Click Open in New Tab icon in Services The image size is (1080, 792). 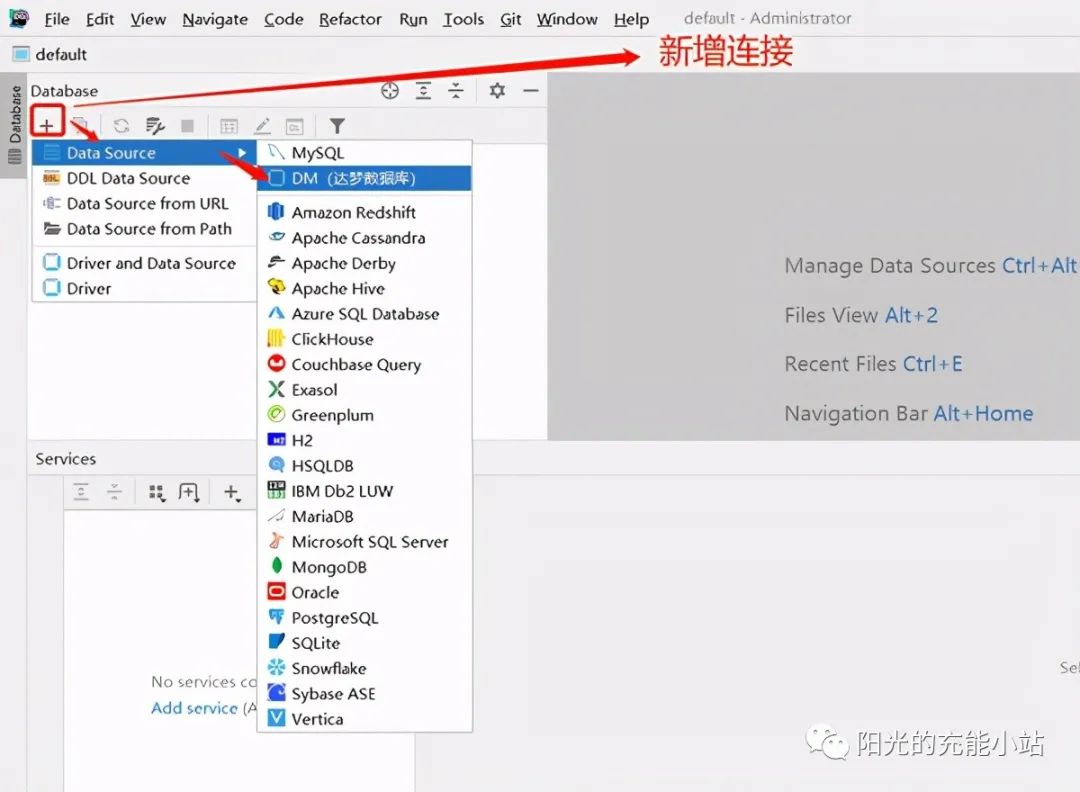click(x=189, y=492)
